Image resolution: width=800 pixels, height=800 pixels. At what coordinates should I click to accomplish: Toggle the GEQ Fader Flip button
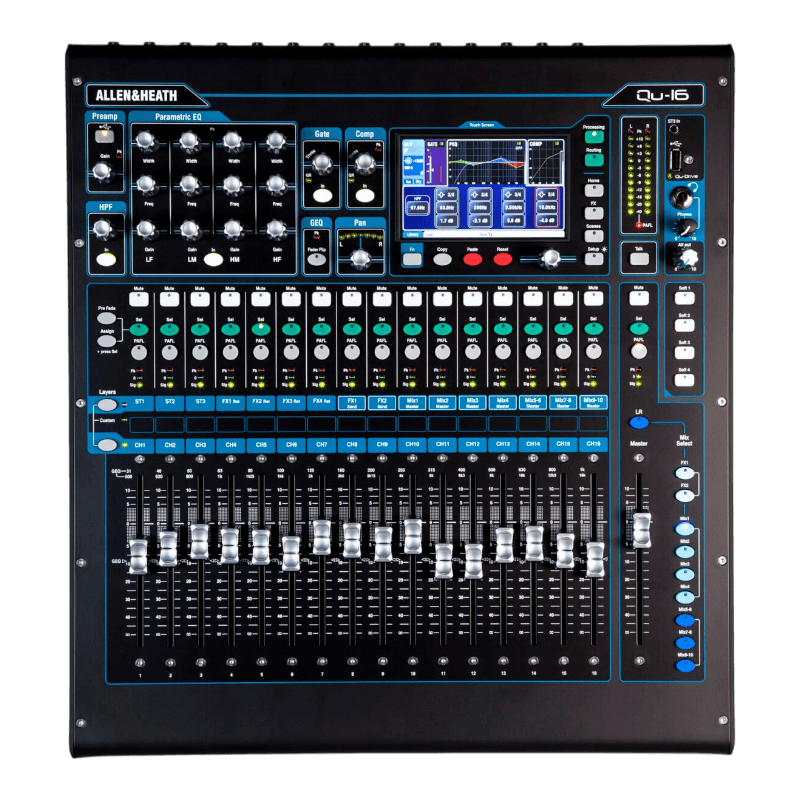click(x=316, y=259)
